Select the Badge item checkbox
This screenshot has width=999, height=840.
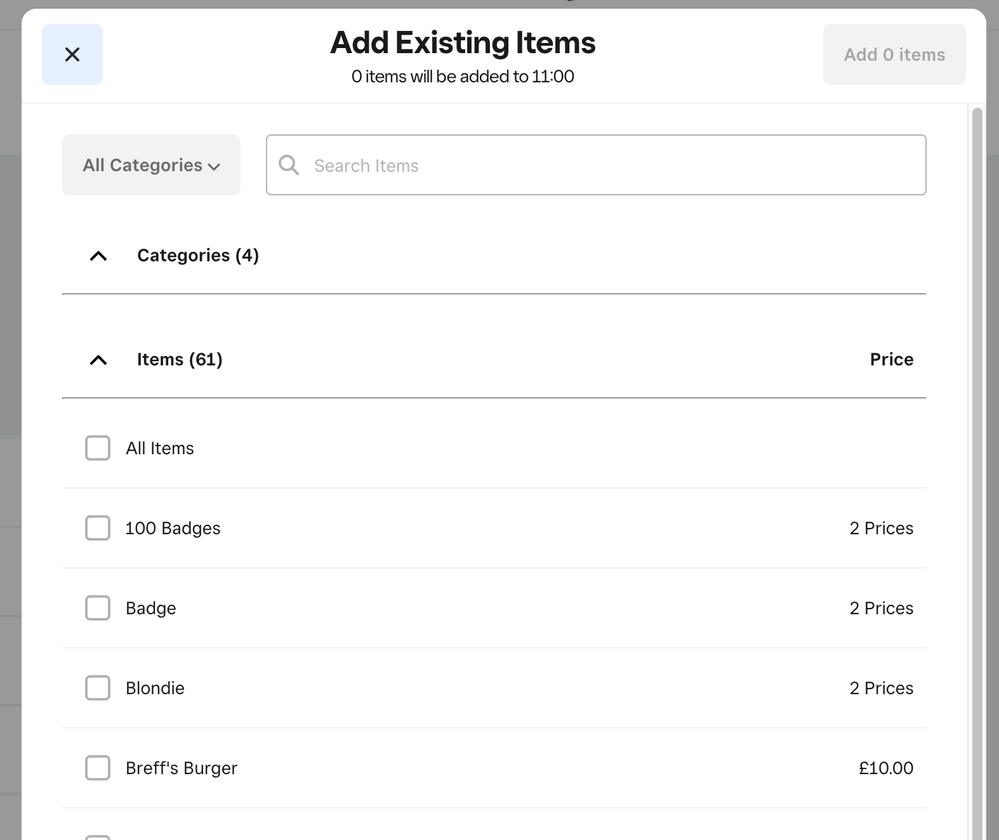pos(98,608)
